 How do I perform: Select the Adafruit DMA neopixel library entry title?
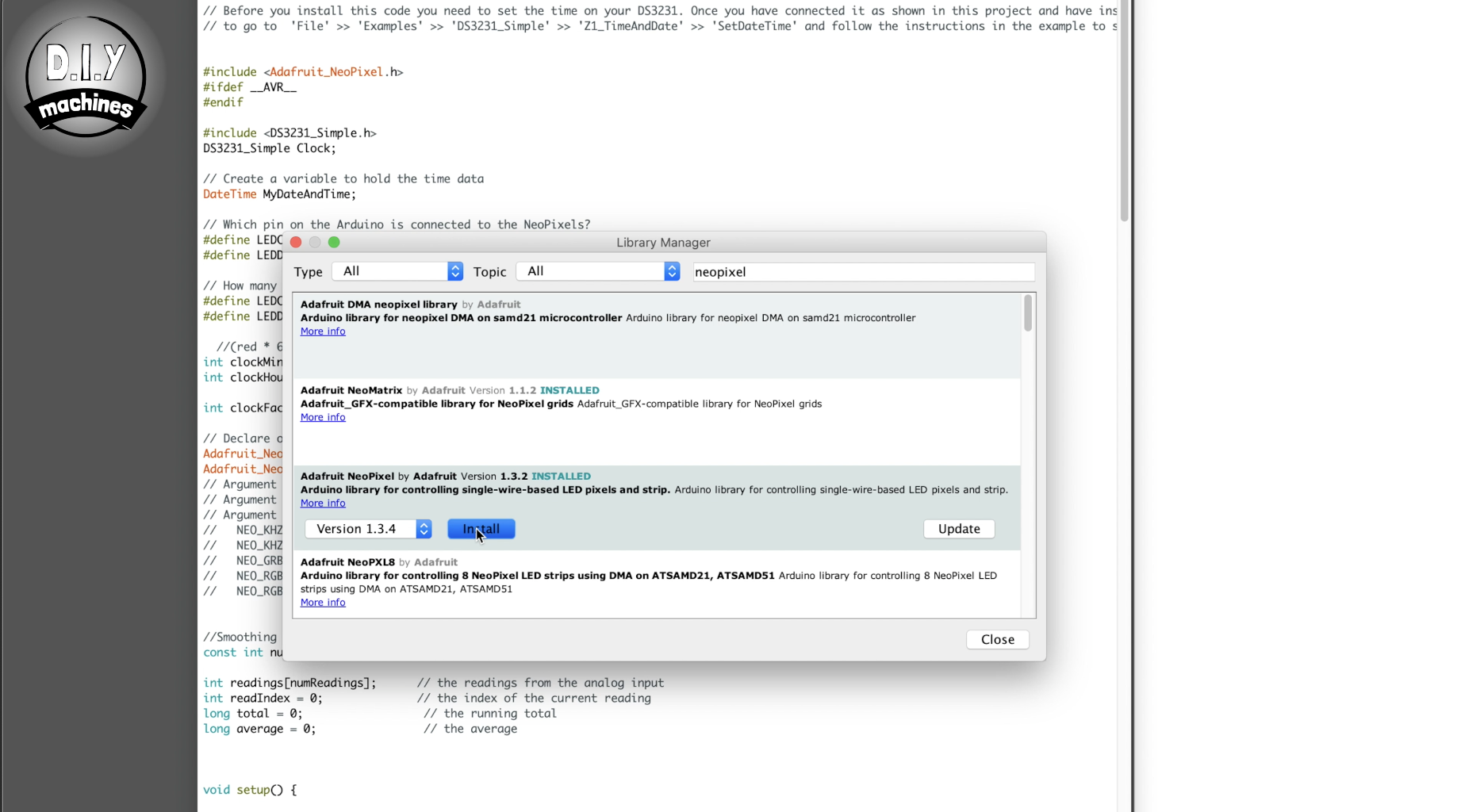click(378, 304)
